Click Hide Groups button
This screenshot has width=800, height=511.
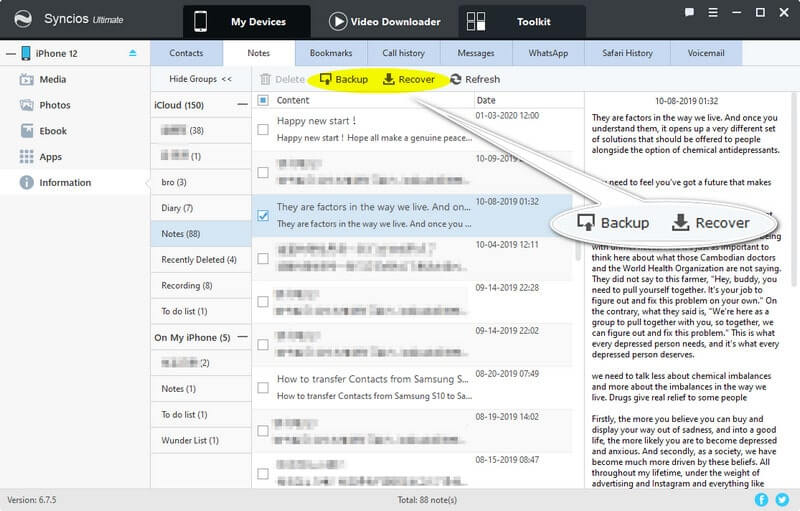201,79
